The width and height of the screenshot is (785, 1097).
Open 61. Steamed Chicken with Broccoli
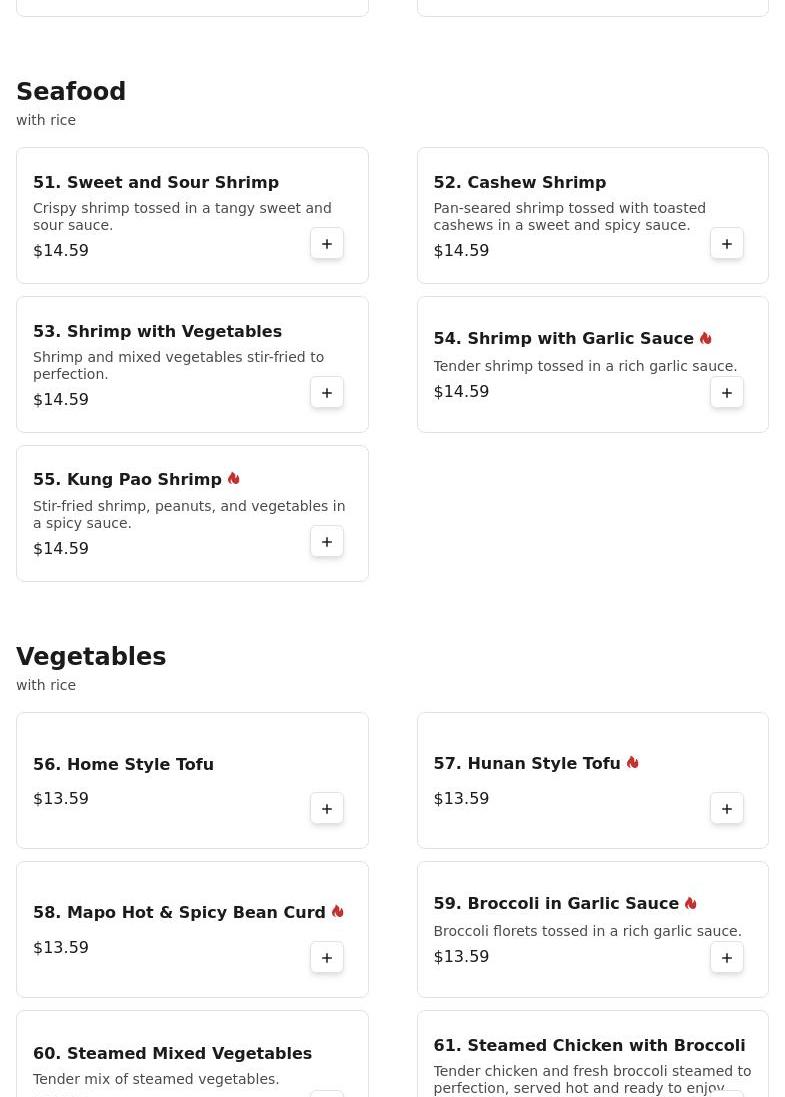click(x=589, y=1046)
